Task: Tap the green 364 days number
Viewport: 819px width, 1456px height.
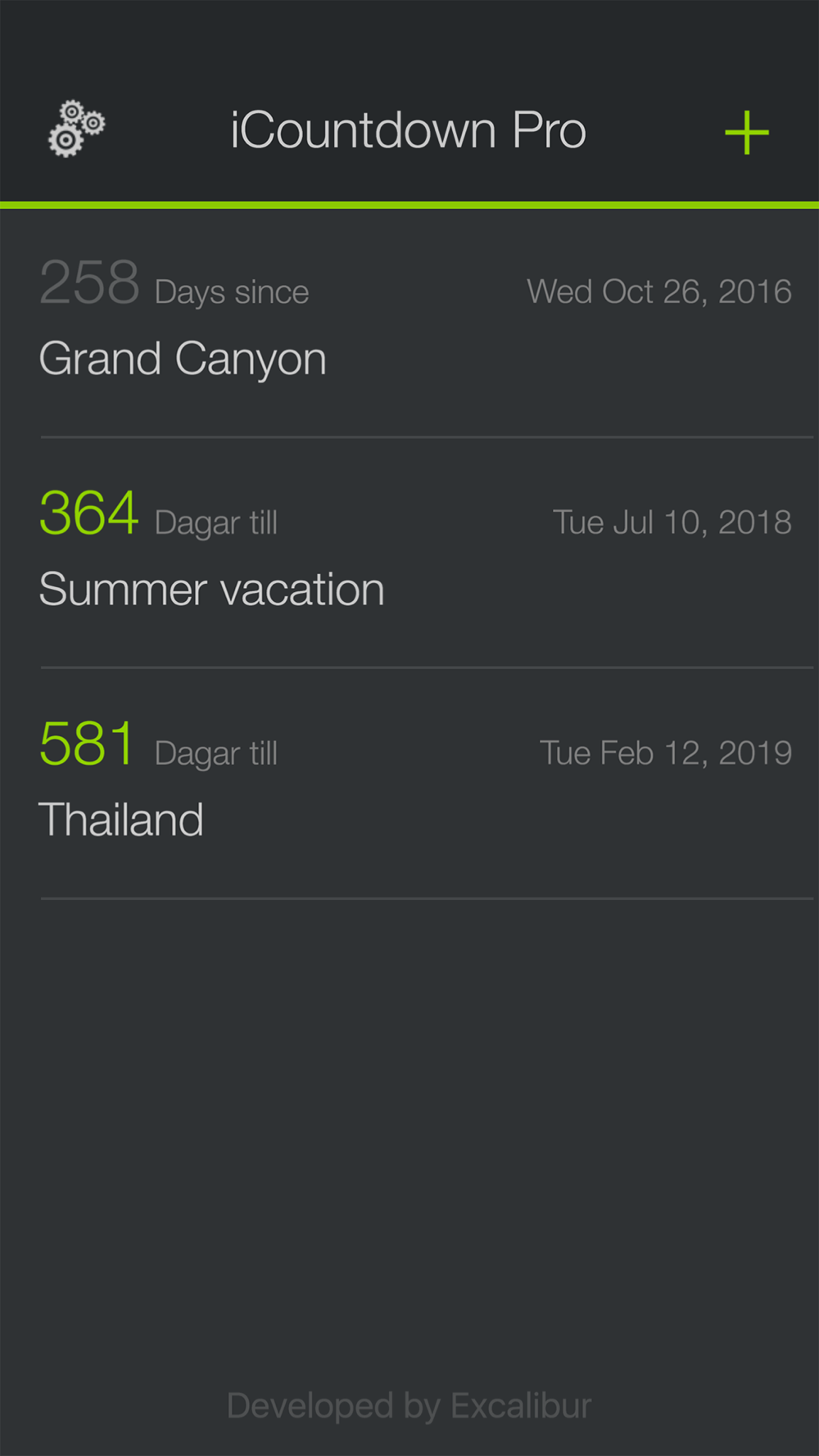Action: click(x=89, y=513)
